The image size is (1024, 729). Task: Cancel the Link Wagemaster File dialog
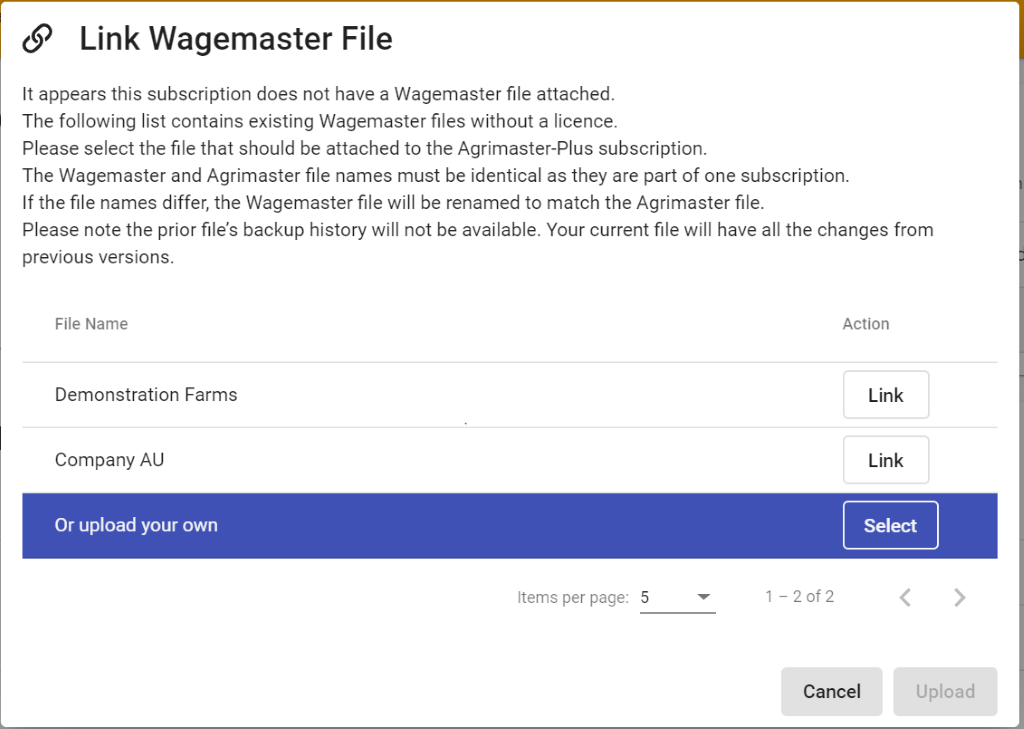831,691
